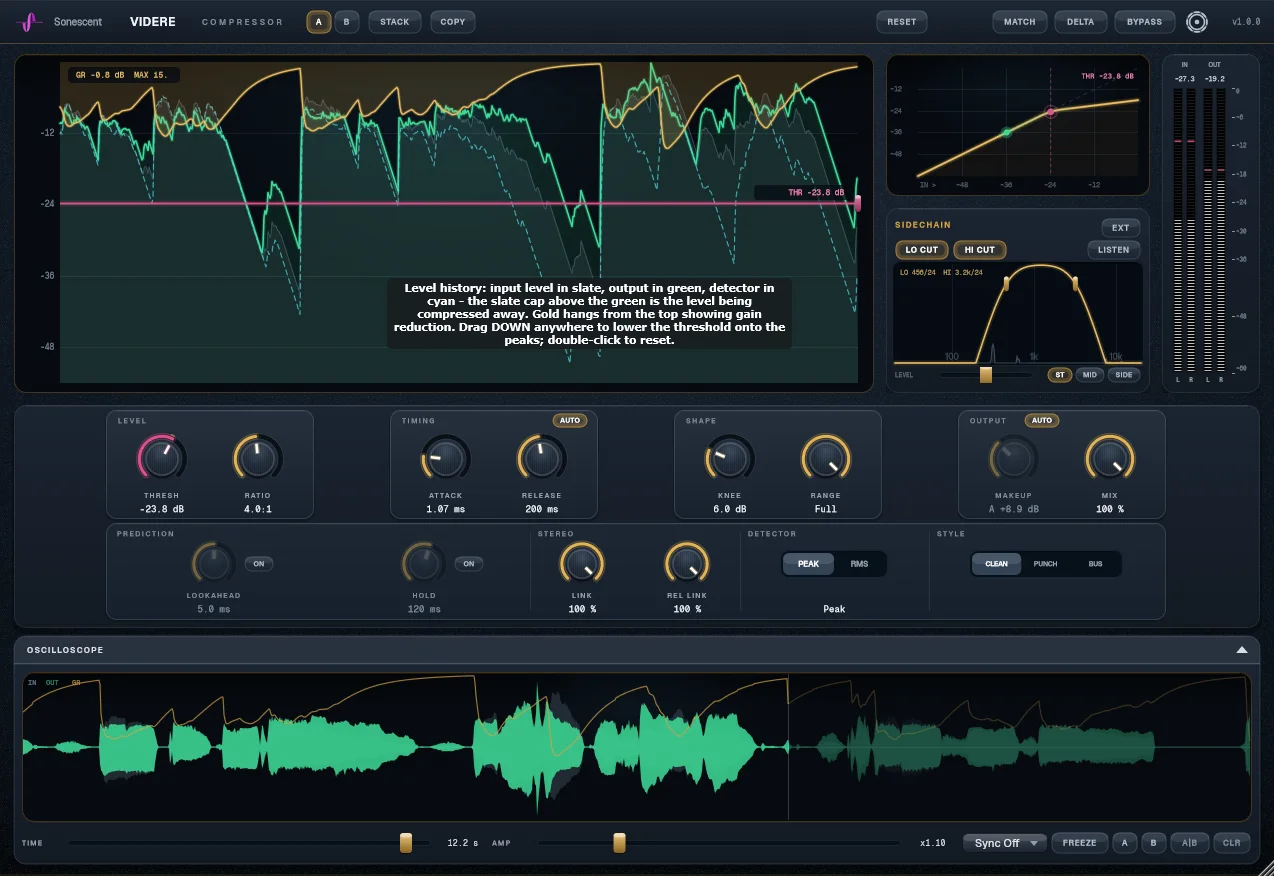This screenshot has width=1274, height=876.
Task: Toggle AUTO in the Output section
Action: tap(1042, 420)
